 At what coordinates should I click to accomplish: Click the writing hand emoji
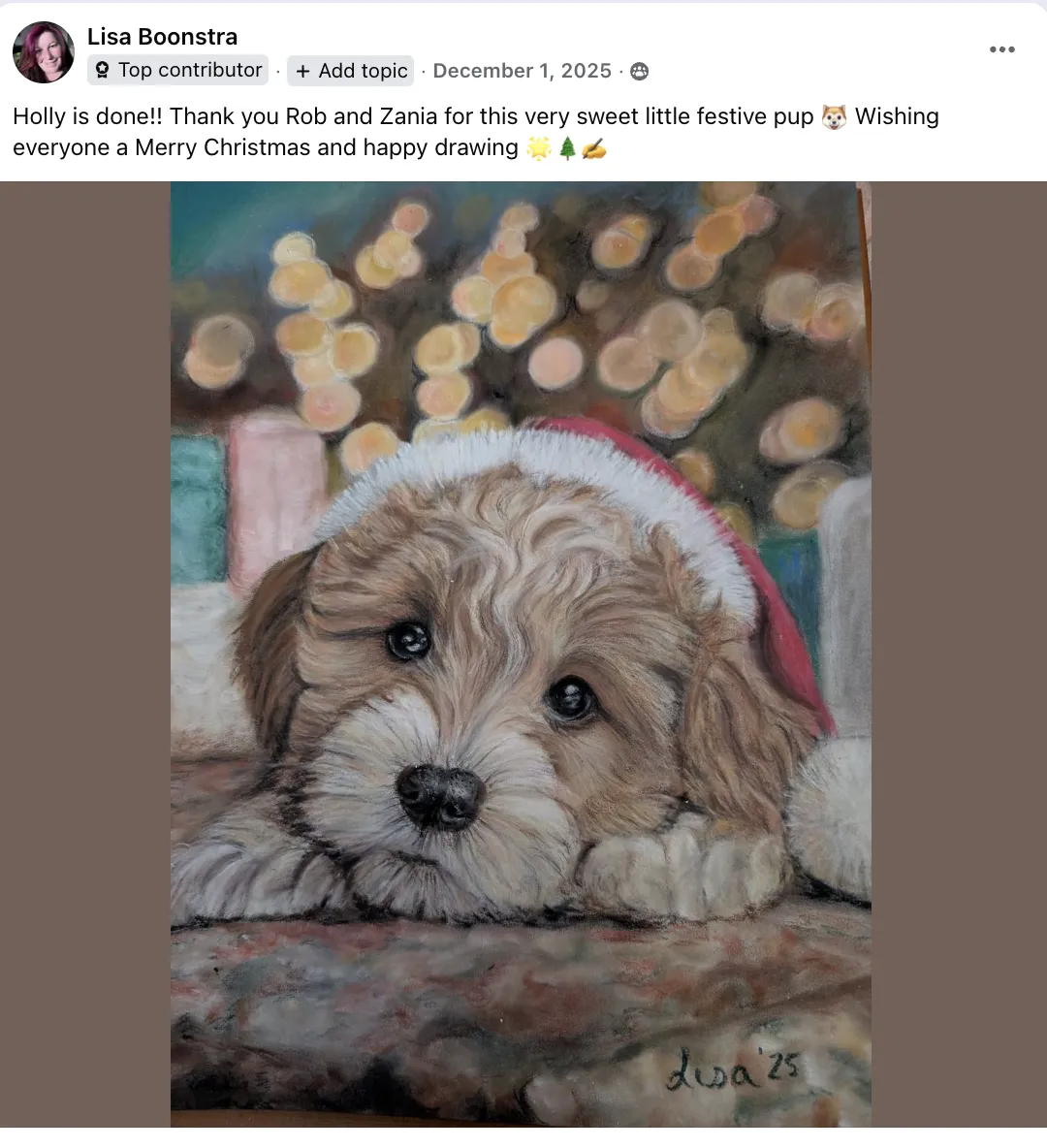click(x=594, y=148)
